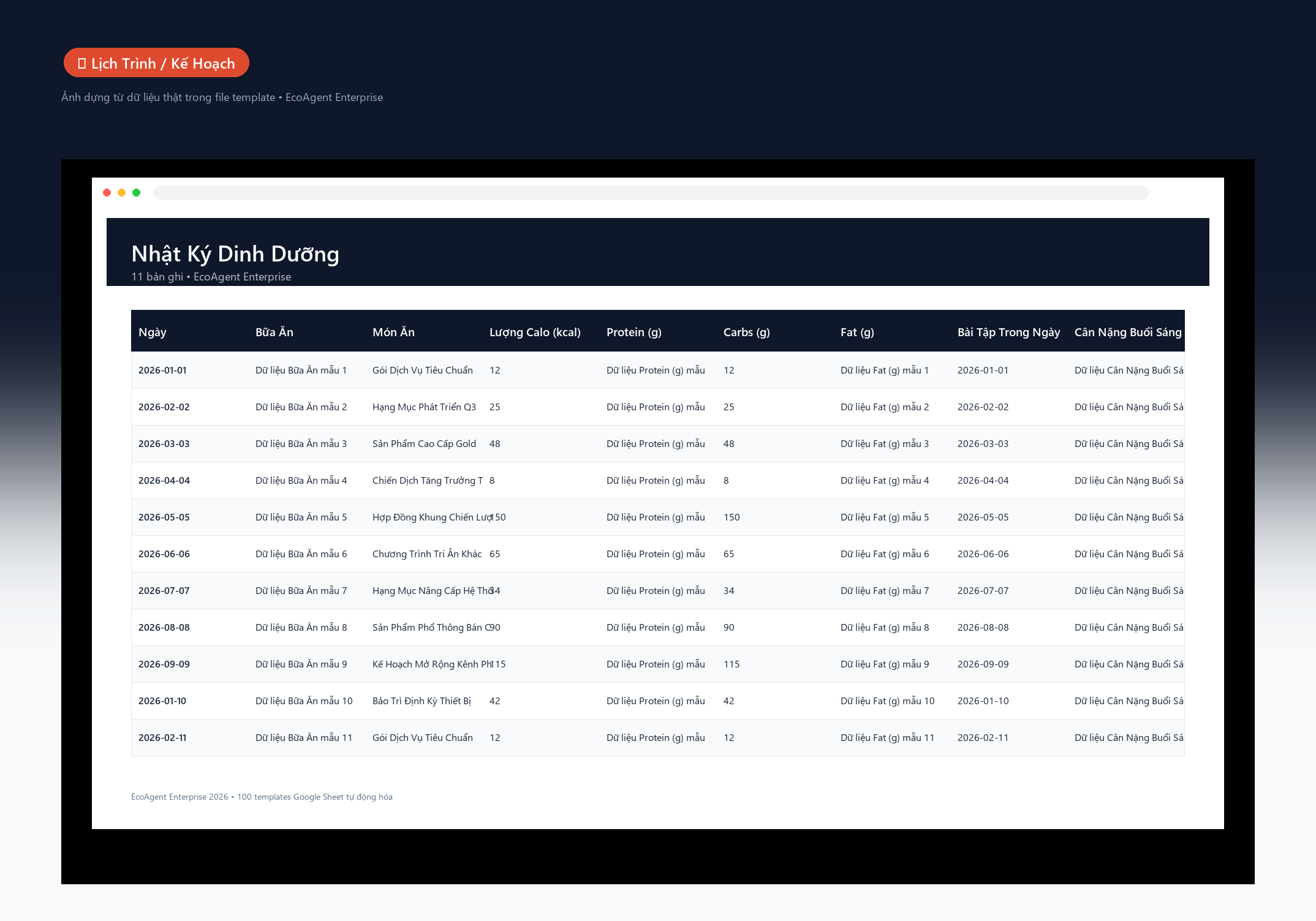The height and width of the screenshot is (921, 1316).
Task: Click the red window close dot
Action: point(107,193)
